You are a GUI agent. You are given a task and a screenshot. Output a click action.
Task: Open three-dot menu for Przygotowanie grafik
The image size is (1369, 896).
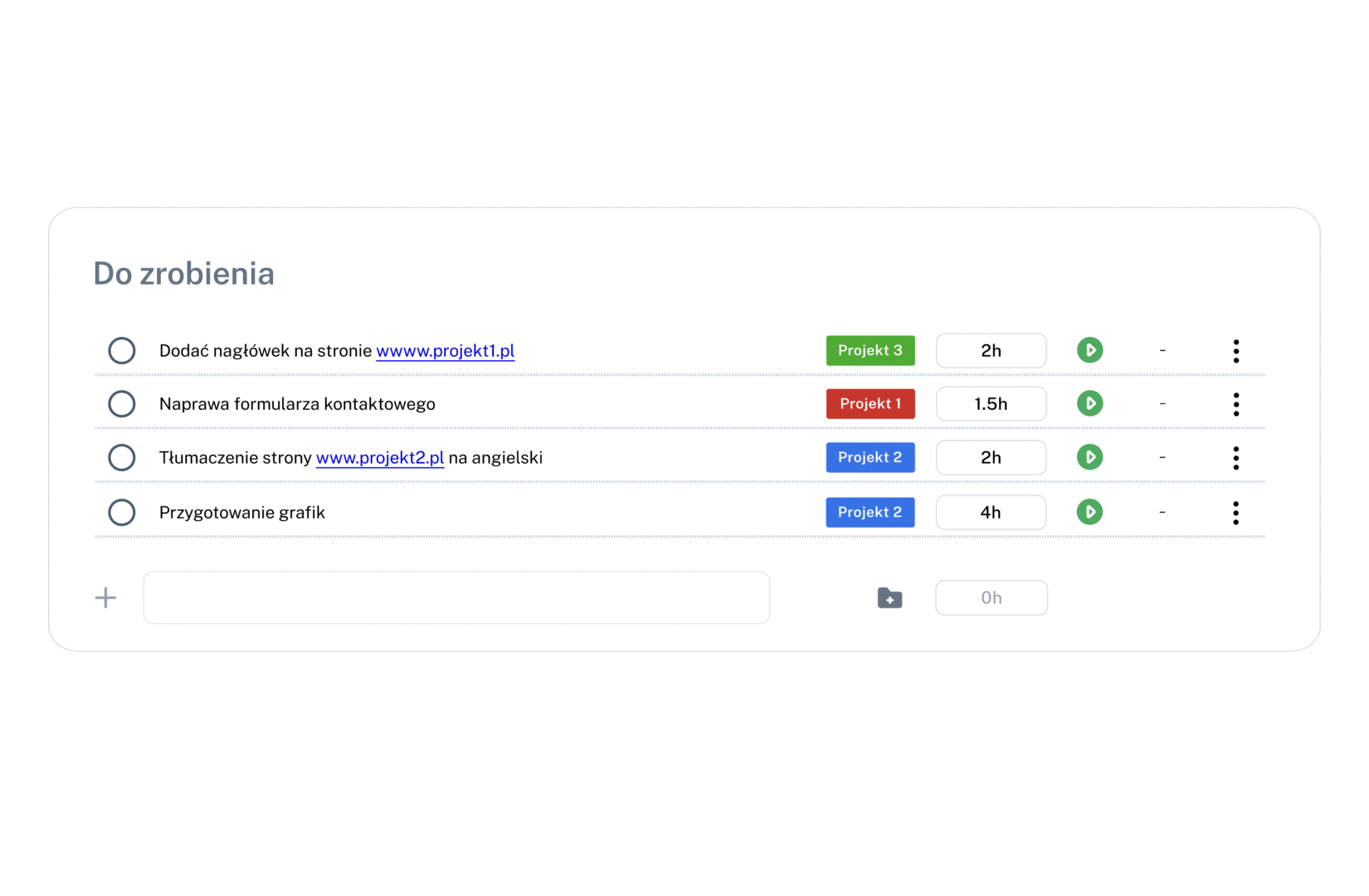(x=1235, y=513)
